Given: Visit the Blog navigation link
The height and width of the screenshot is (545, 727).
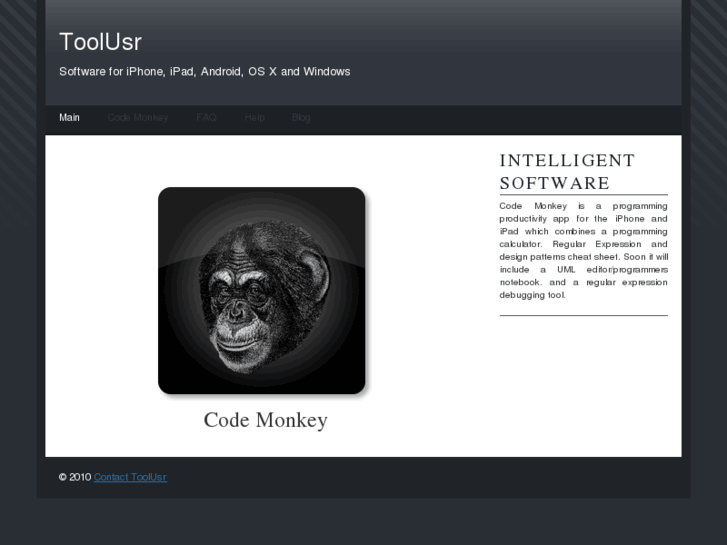Looking at the screenshot, I should pyautogui.click(x=301, y=118).
